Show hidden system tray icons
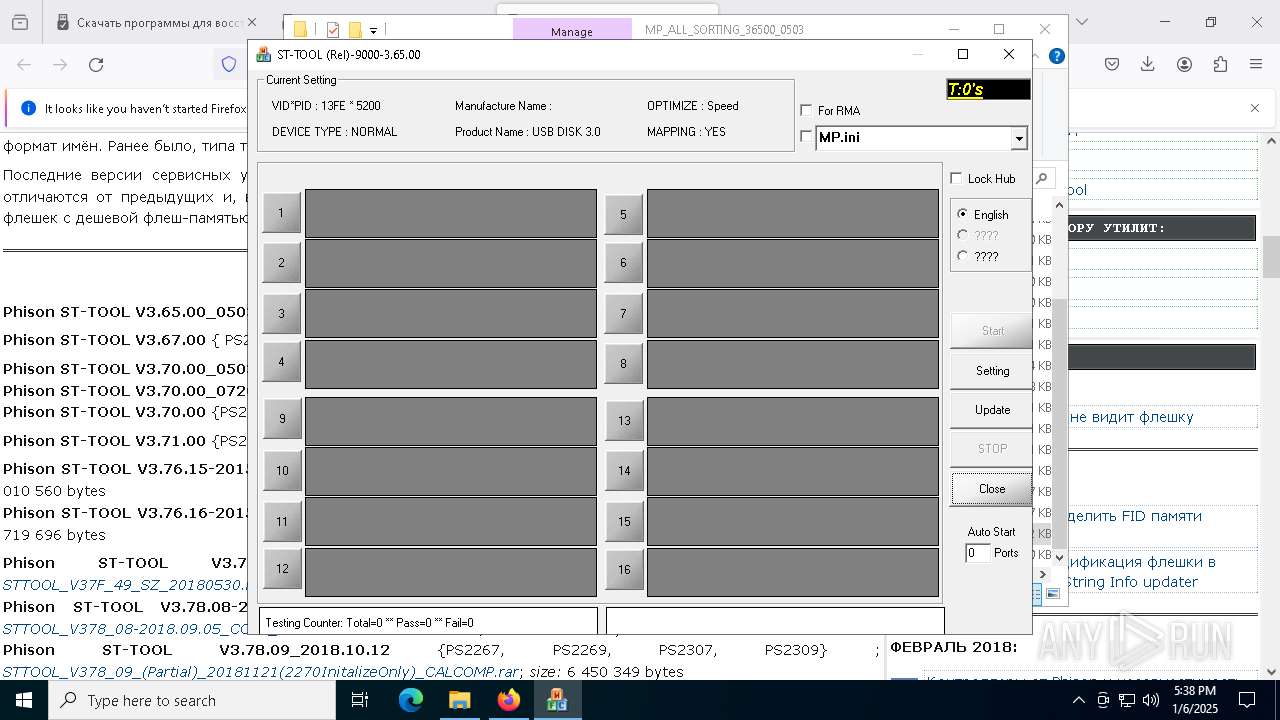The height and width of the screenshot is (720, 1280). click(1079, 700)
